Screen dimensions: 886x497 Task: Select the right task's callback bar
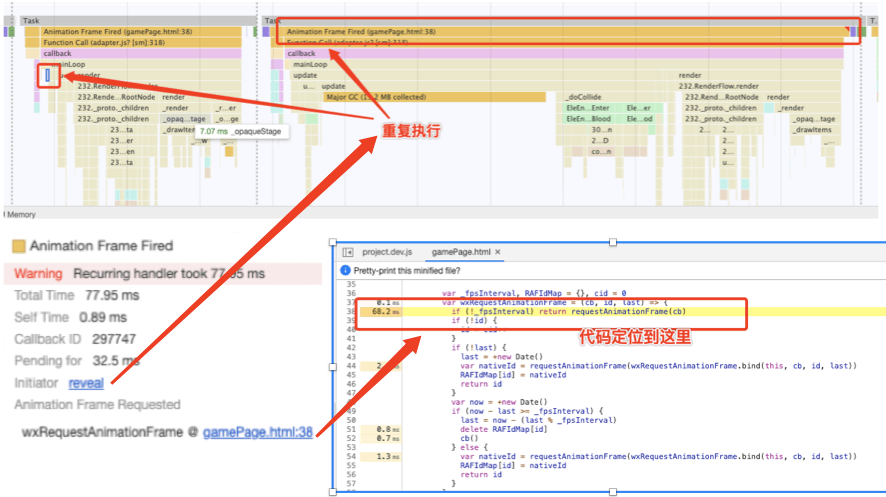pyautogui.click(x=564, y=54)
